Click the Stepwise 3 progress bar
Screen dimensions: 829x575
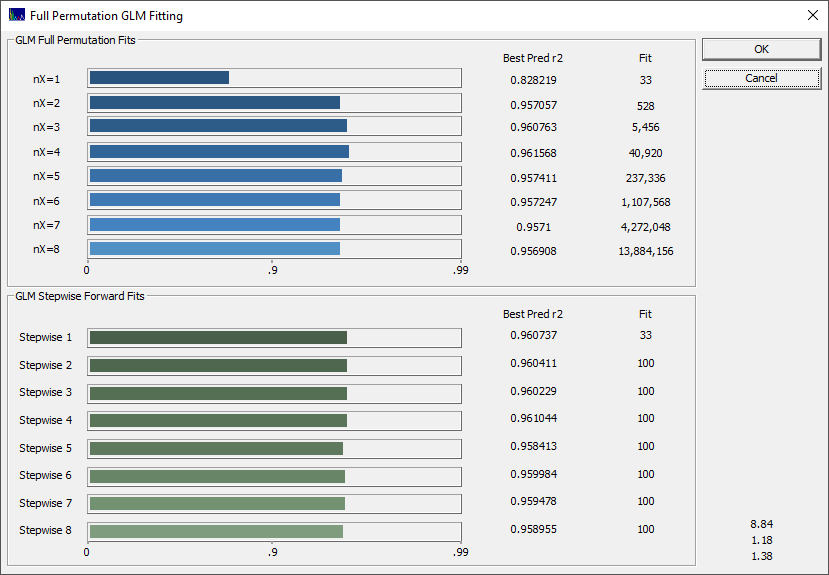click(274, 394)
